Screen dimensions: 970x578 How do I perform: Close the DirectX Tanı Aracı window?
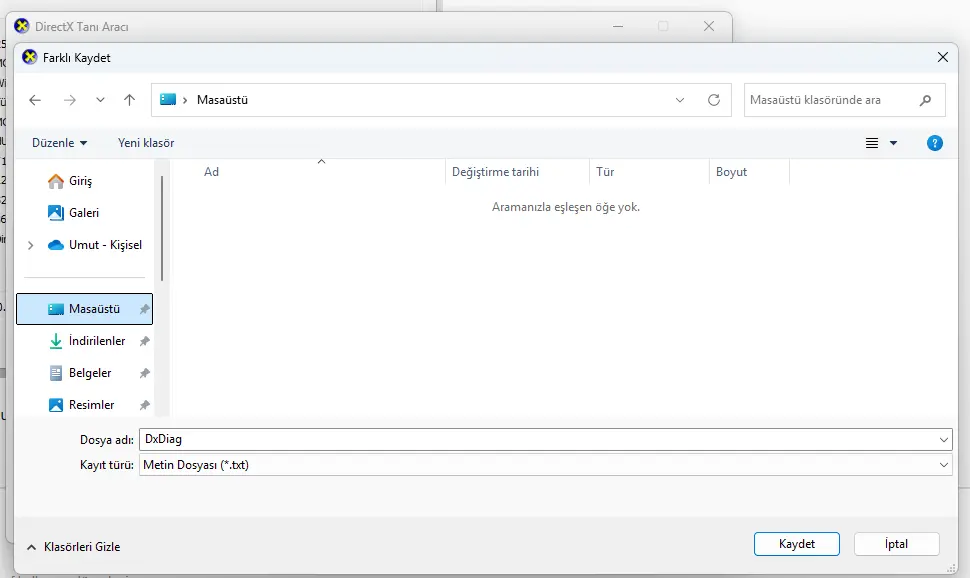(x=709, y=27)
